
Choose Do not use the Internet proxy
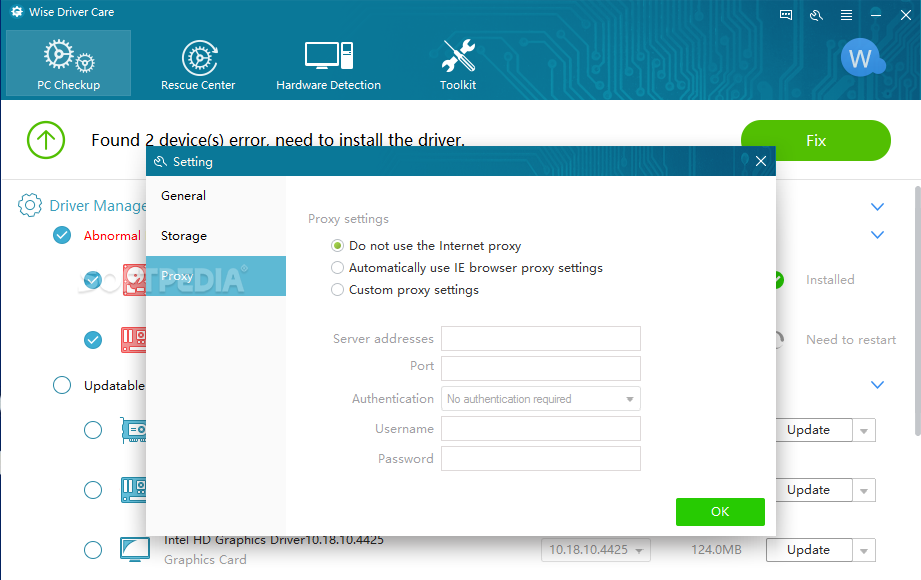pyautogui.click(x=337, y=246)
